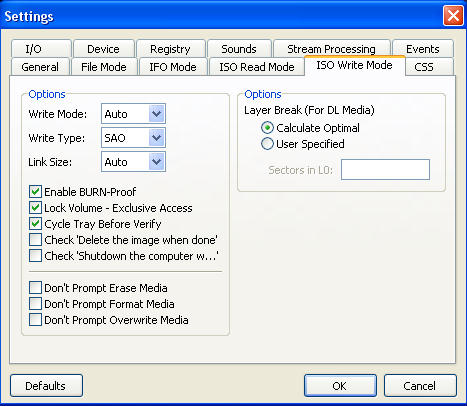The height and width of the screenshot is (406, 467).
Task: Click the Defaults button
Action: 46,386
